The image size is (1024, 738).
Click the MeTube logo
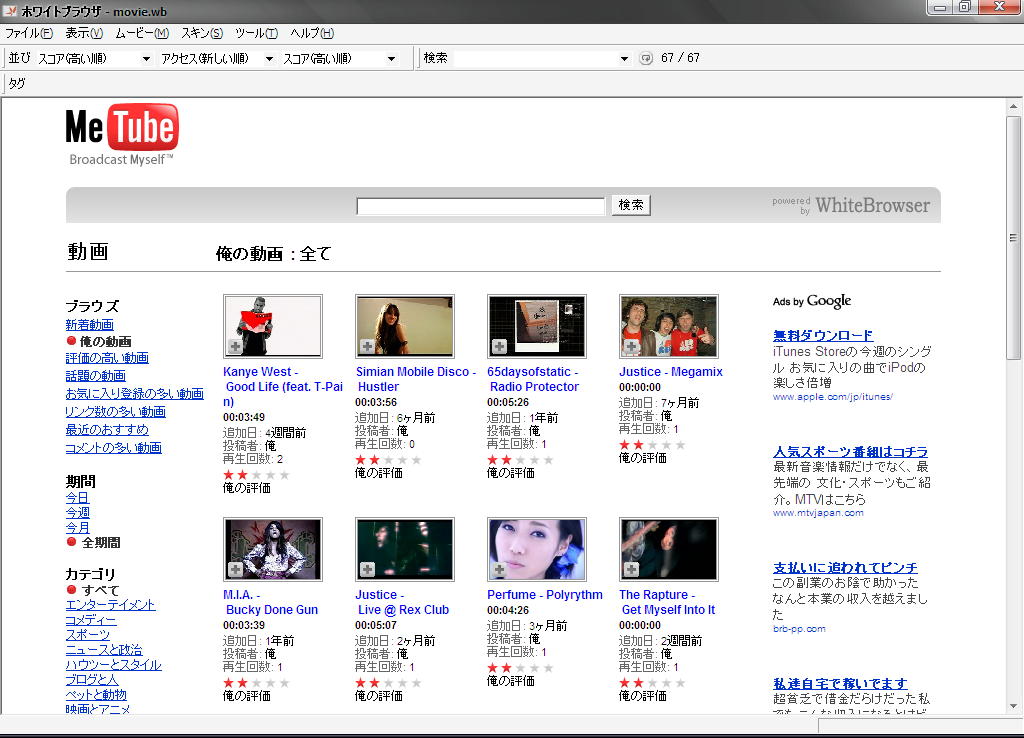coord(122,135)
